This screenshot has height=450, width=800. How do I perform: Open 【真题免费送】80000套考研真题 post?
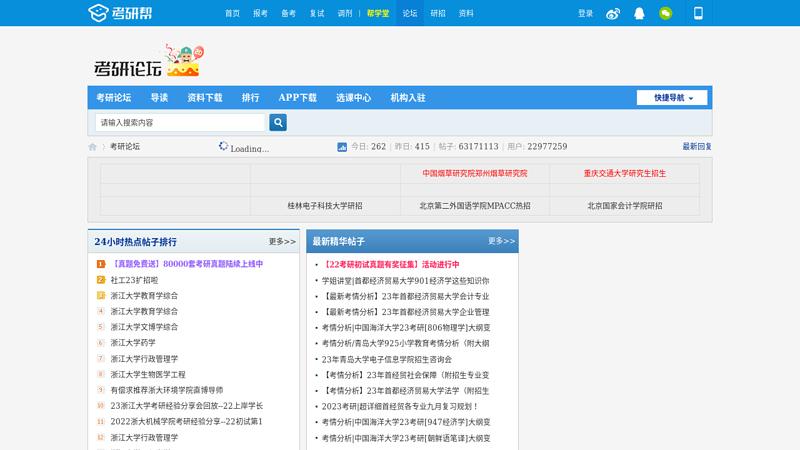[187, 264]
